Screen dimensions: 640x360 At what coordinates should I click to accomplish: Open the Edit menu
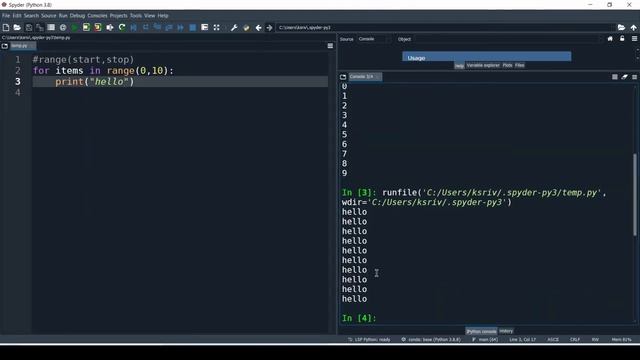pos(17,16)
